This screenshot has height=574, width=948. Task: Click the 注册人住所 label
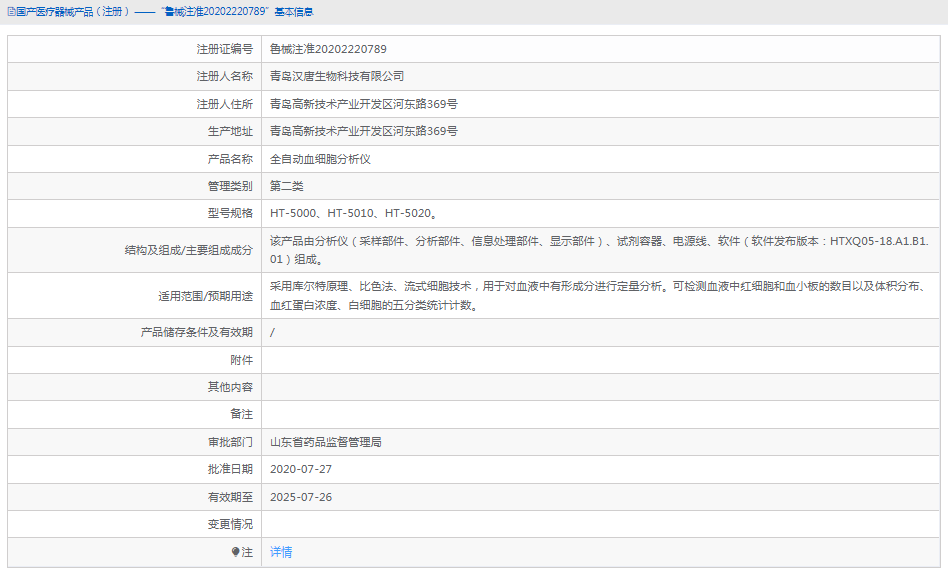(x=224, y=104)
